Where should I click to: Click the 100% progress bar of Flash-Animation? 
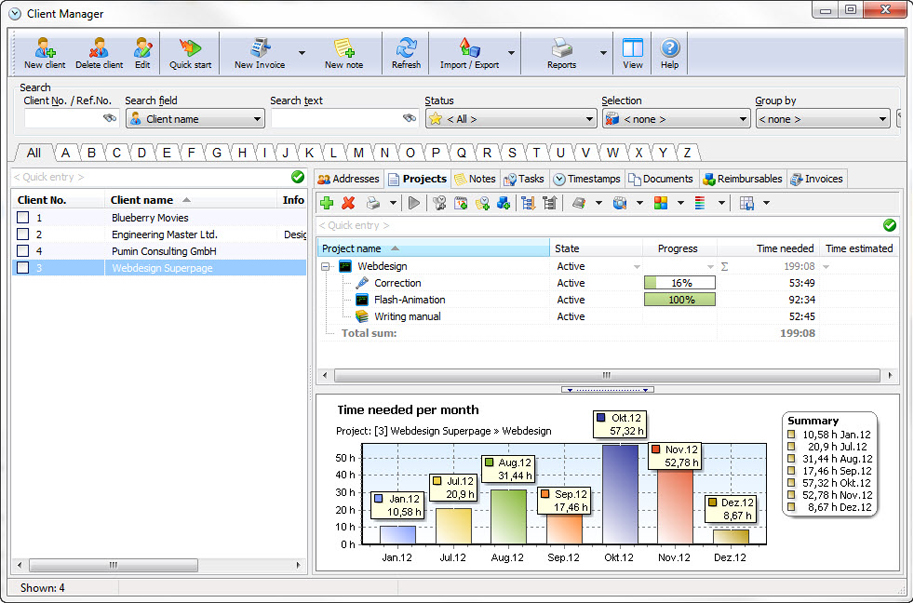tap(680, 299)
